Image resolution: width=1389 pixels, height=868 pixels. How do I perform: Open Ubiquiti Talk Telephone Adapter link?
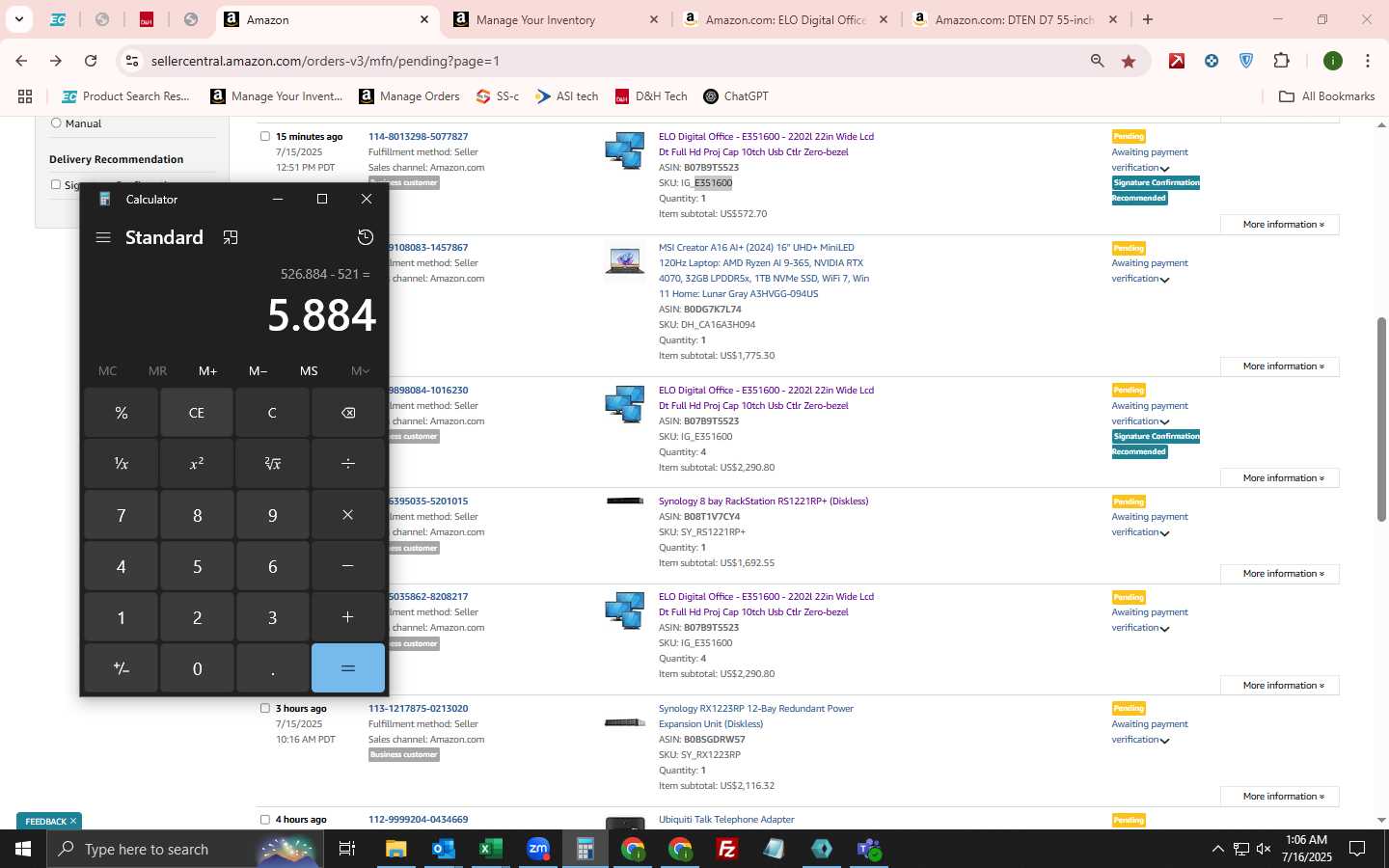(x=726, y=819)
